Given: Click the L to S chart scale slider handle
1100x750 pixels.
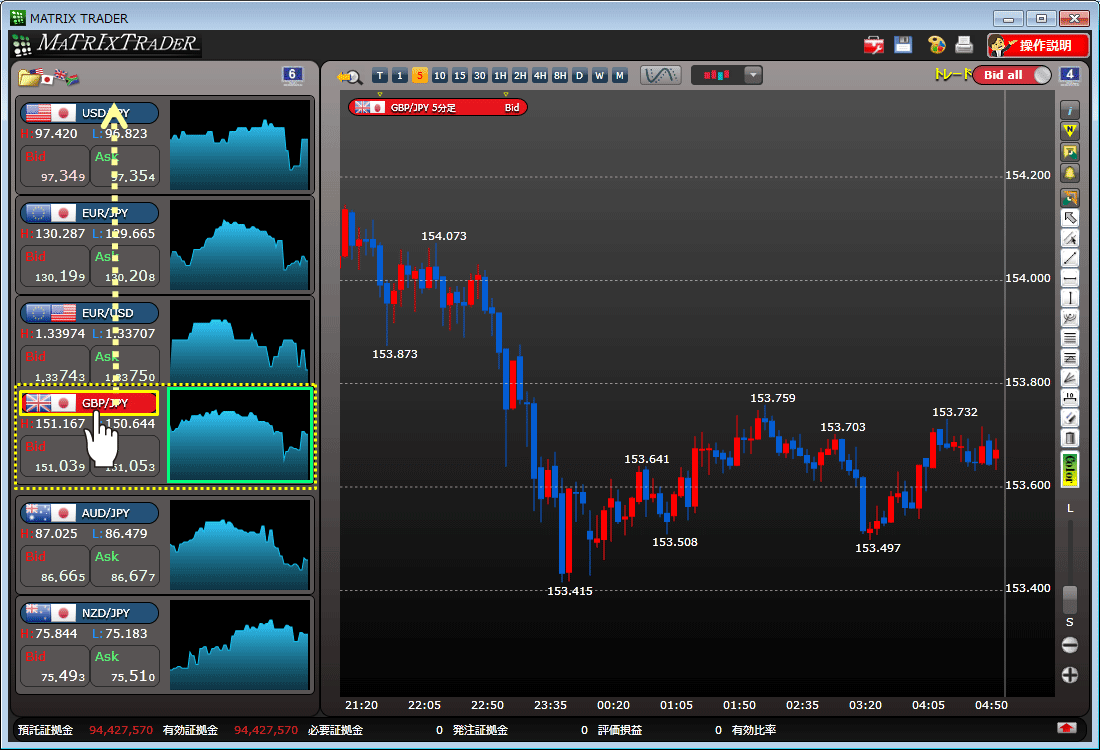Looking at the screenshot, I should pyautogui.click(x=1069, y=600).
